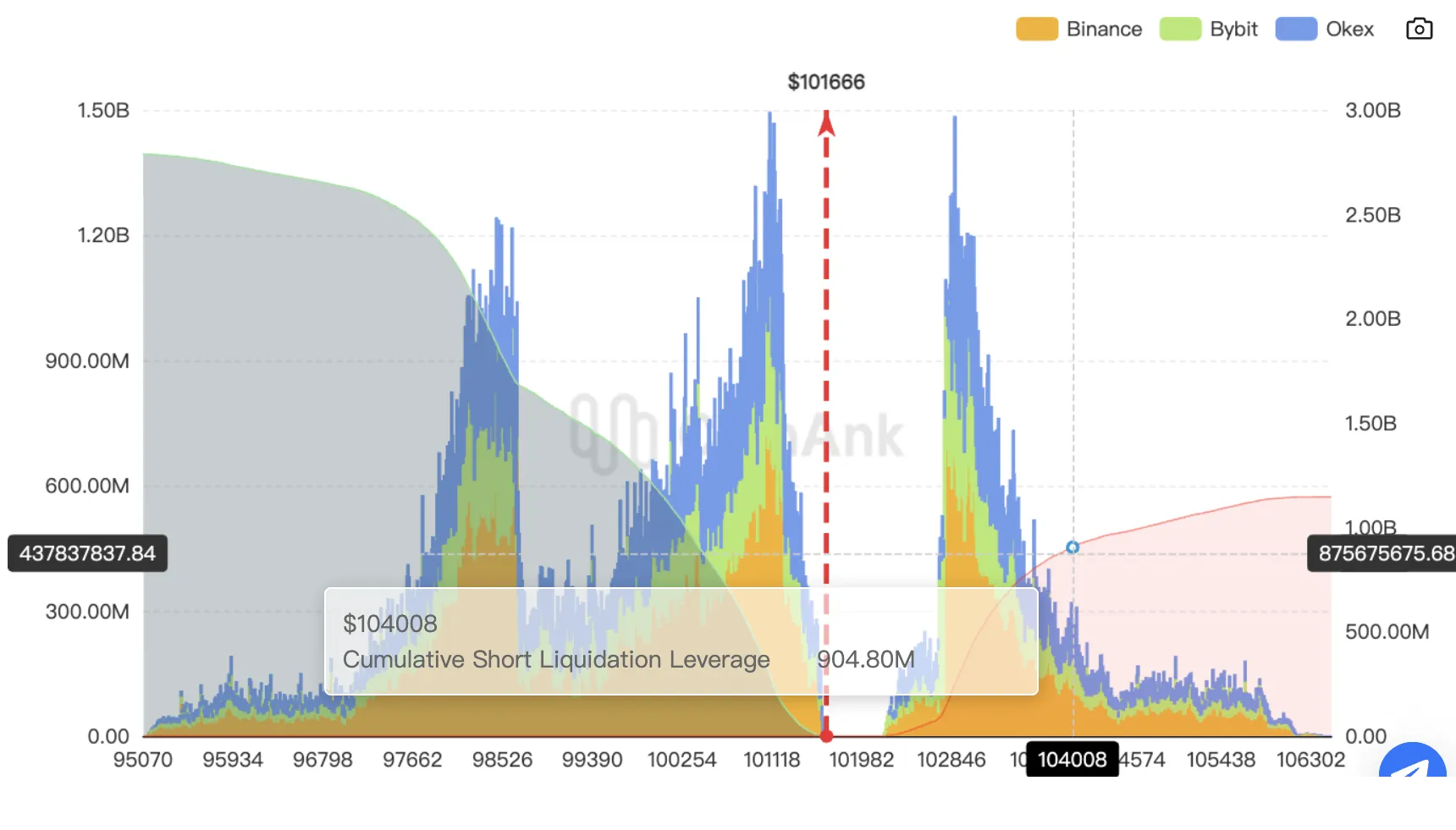Viewport: 1456px width, 830px height.
Task: Click the red current-price marker dot on axis
Action: (x=826, y=736)
